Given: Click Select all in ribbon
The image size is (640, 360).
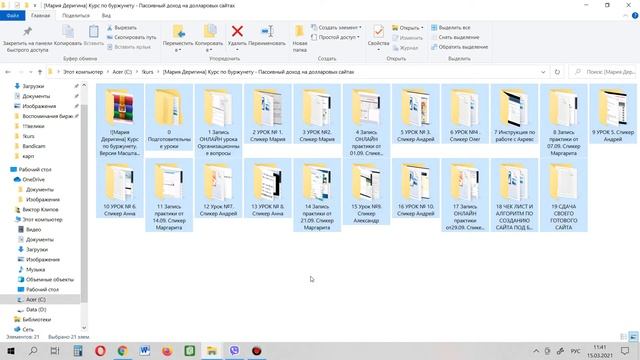Looking at the screenshot, I should pos(451,27).
